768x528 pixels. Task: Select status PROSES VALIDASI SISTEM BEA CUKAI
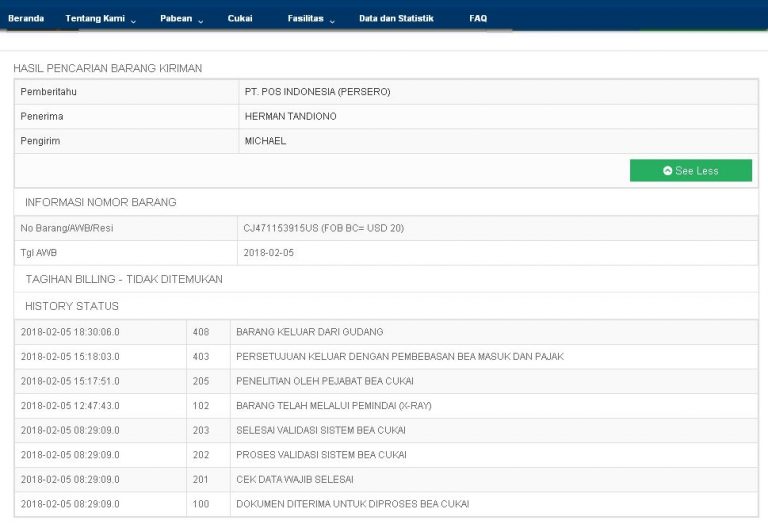[x=321, y=455]
